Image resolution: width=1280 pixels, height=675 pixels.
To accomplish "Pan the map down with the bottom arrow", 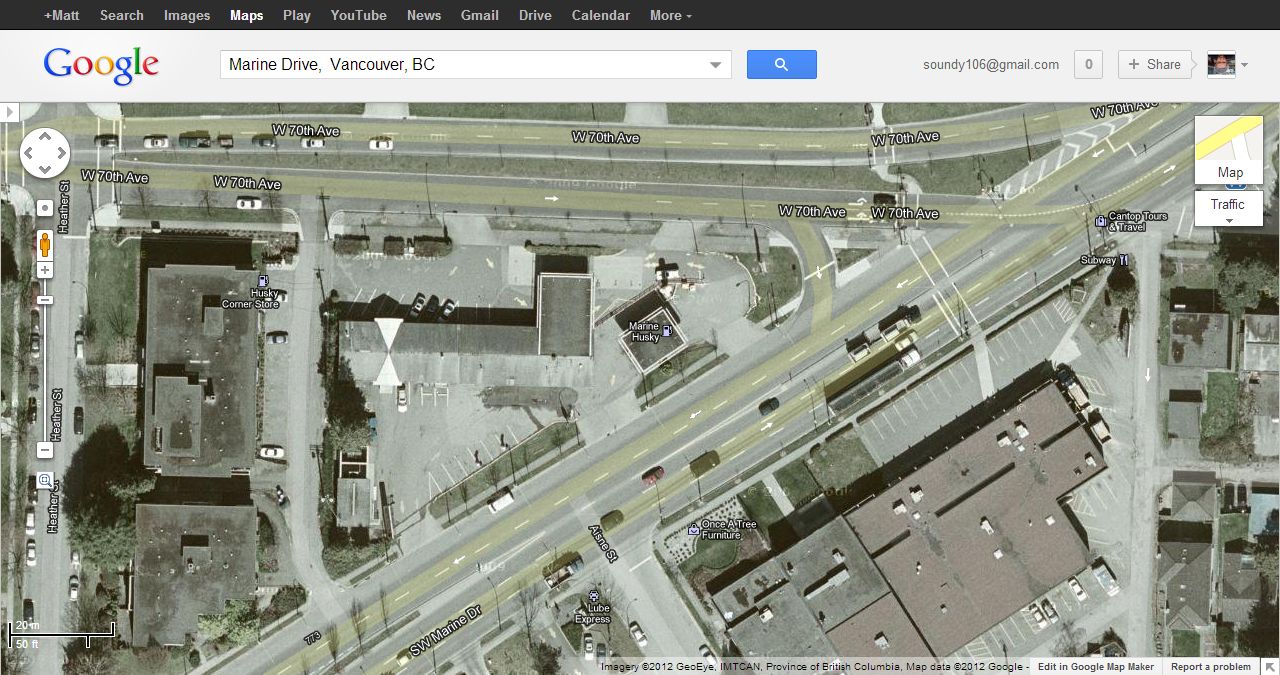I will click(x=45, y=170).
